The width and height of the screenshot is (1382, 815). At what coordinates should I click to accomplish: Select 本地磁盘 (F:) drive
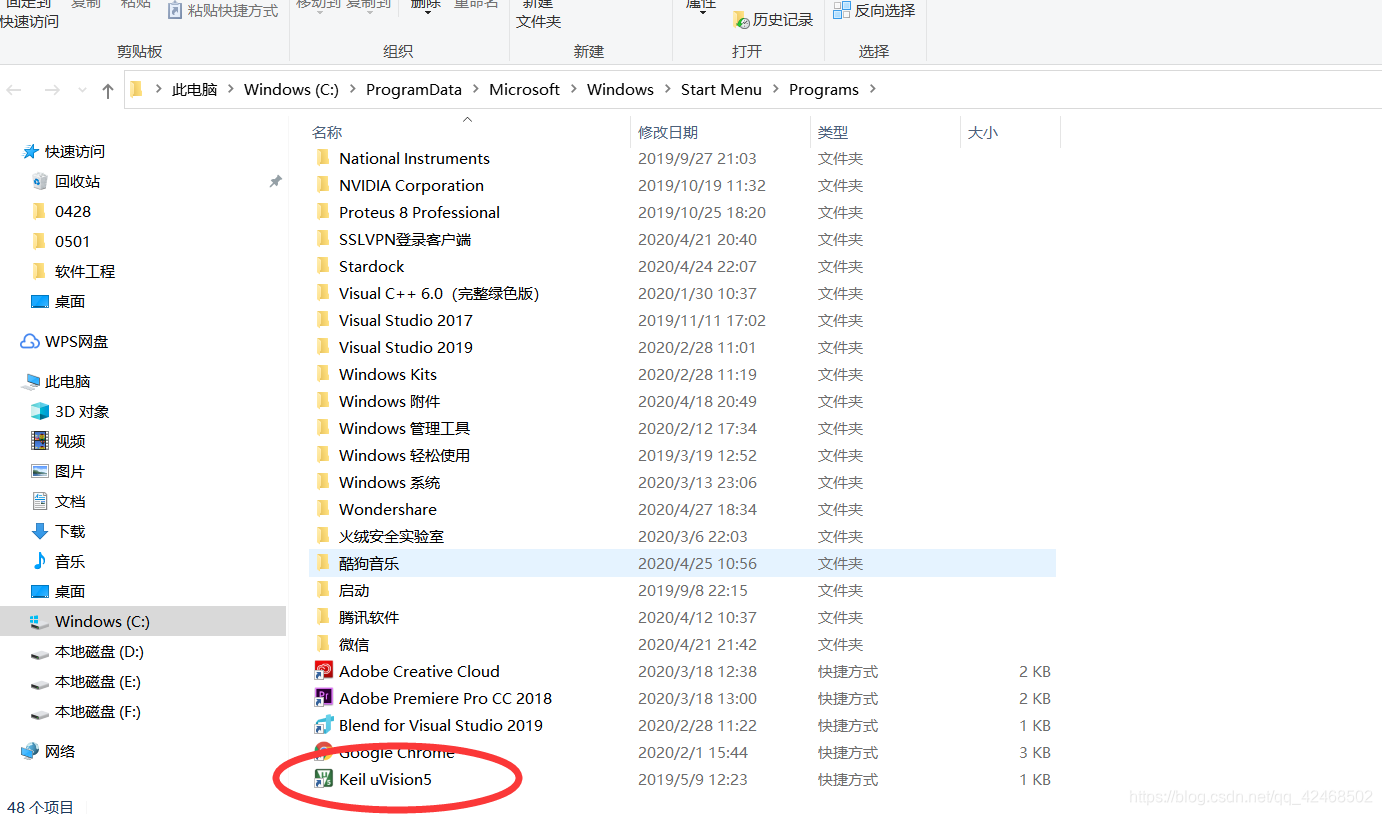(86, 711)
